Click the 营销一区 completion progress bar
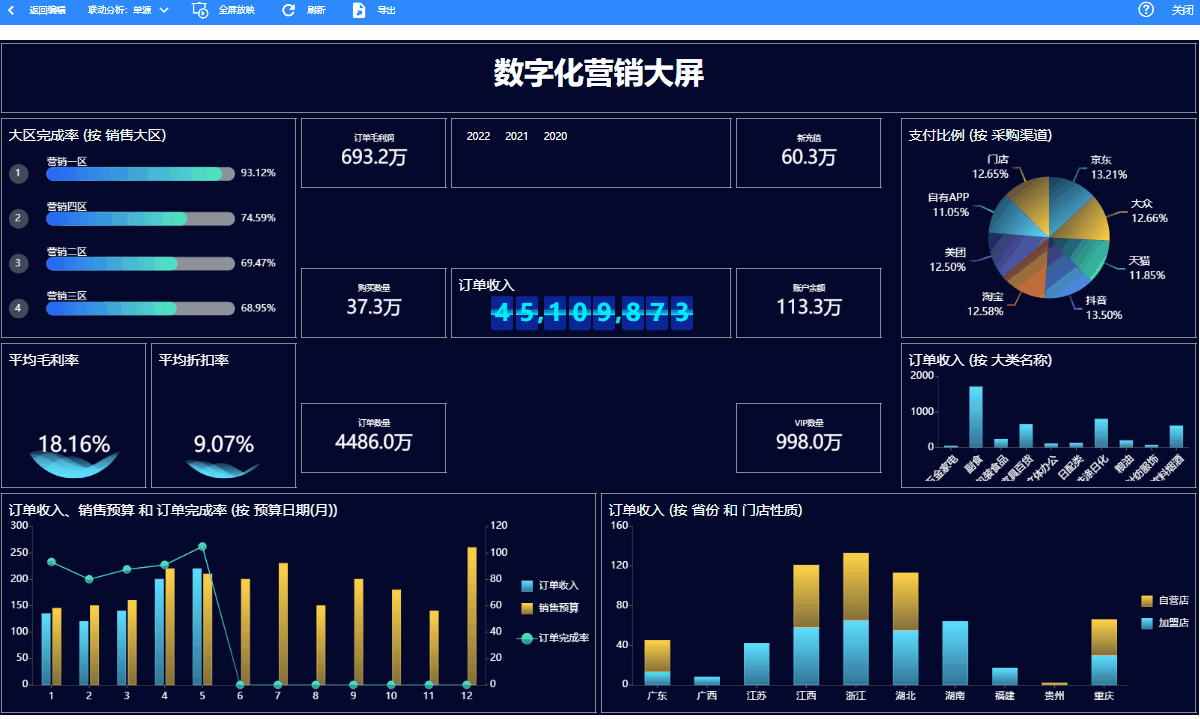 (x=140, y=174)
